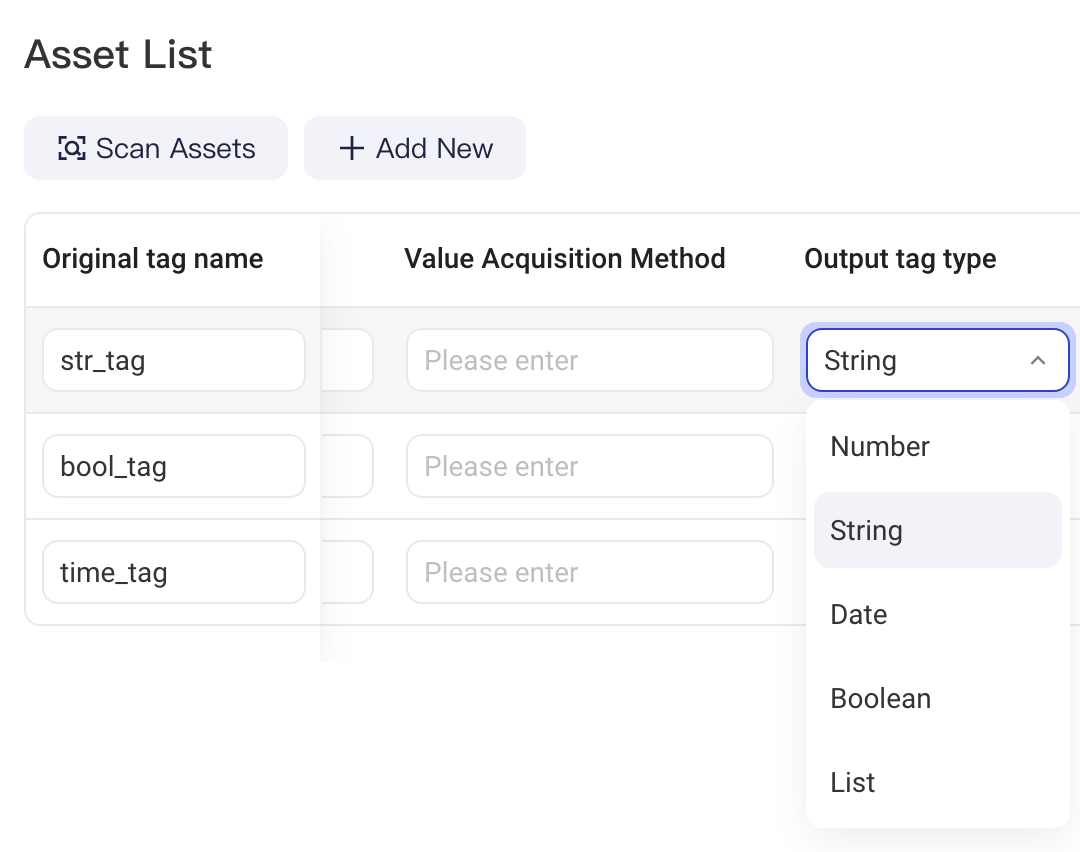The height and width of the screenshot is (852, 1080).
Task: Click the Scan Assets button
Action: coord(156,148)
